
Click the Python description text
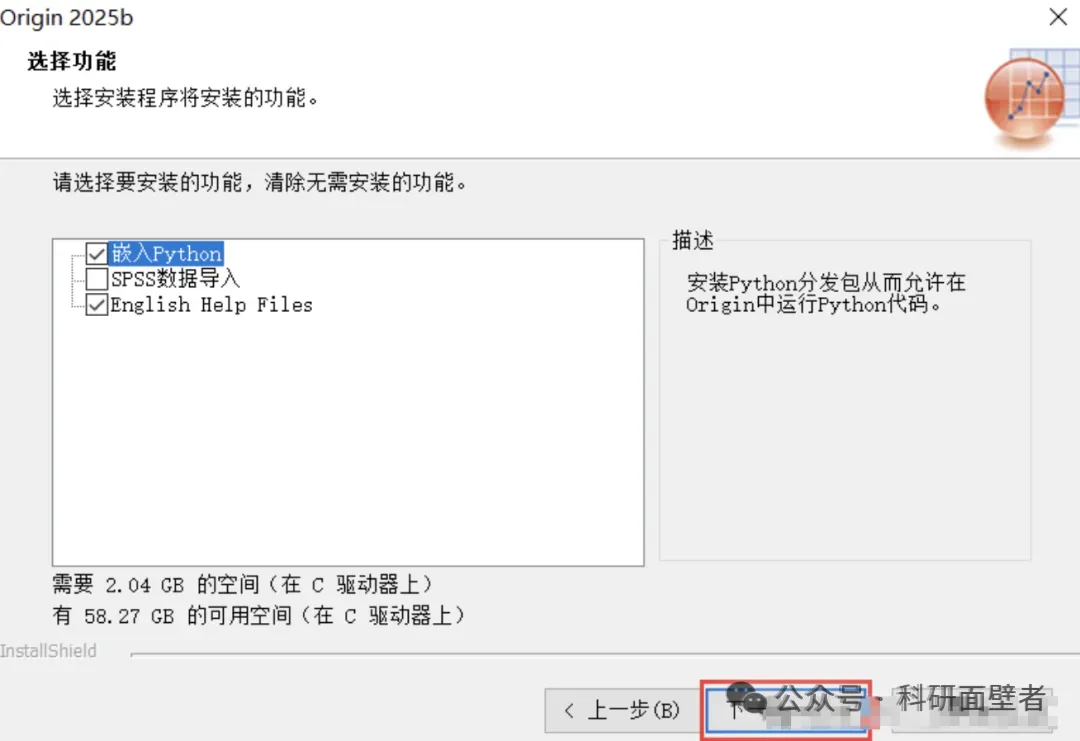click(x=825, y=293)
